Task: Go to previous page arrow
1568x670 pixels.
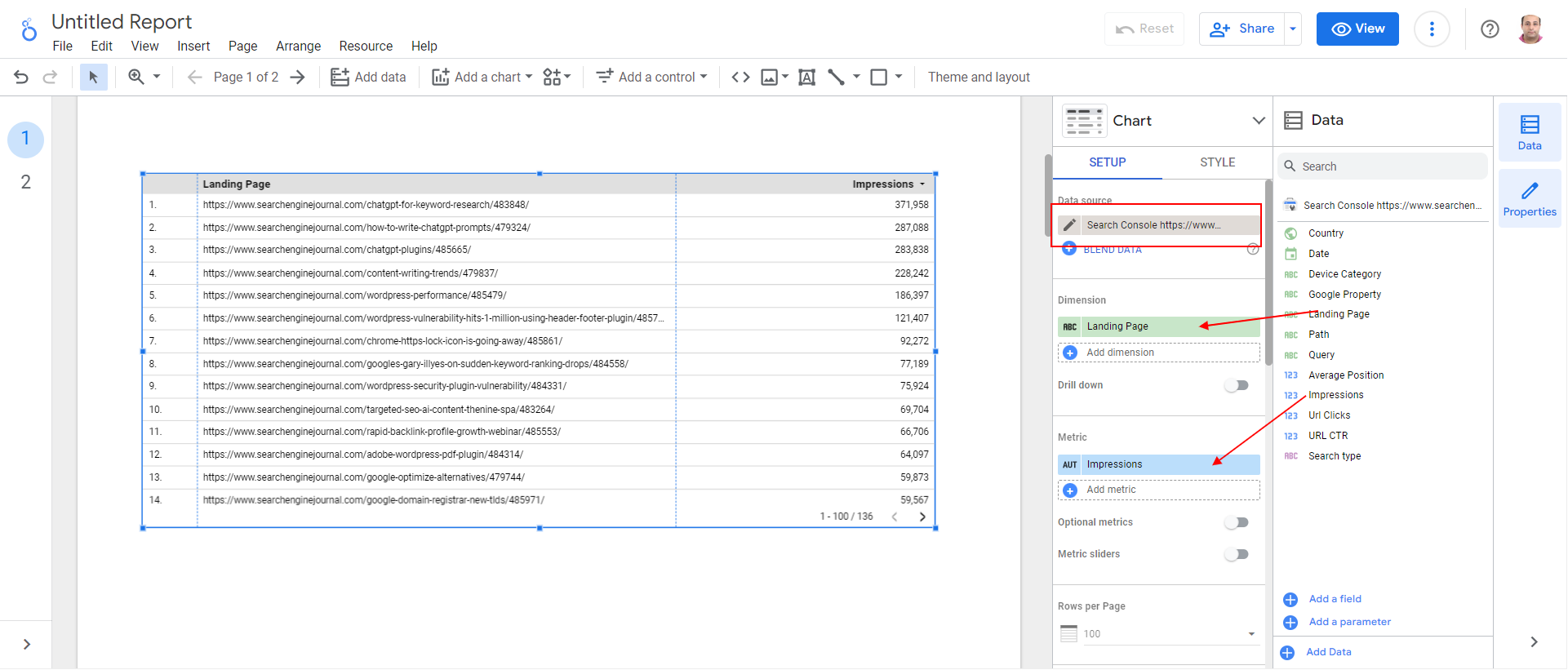Action: (194, 77)
